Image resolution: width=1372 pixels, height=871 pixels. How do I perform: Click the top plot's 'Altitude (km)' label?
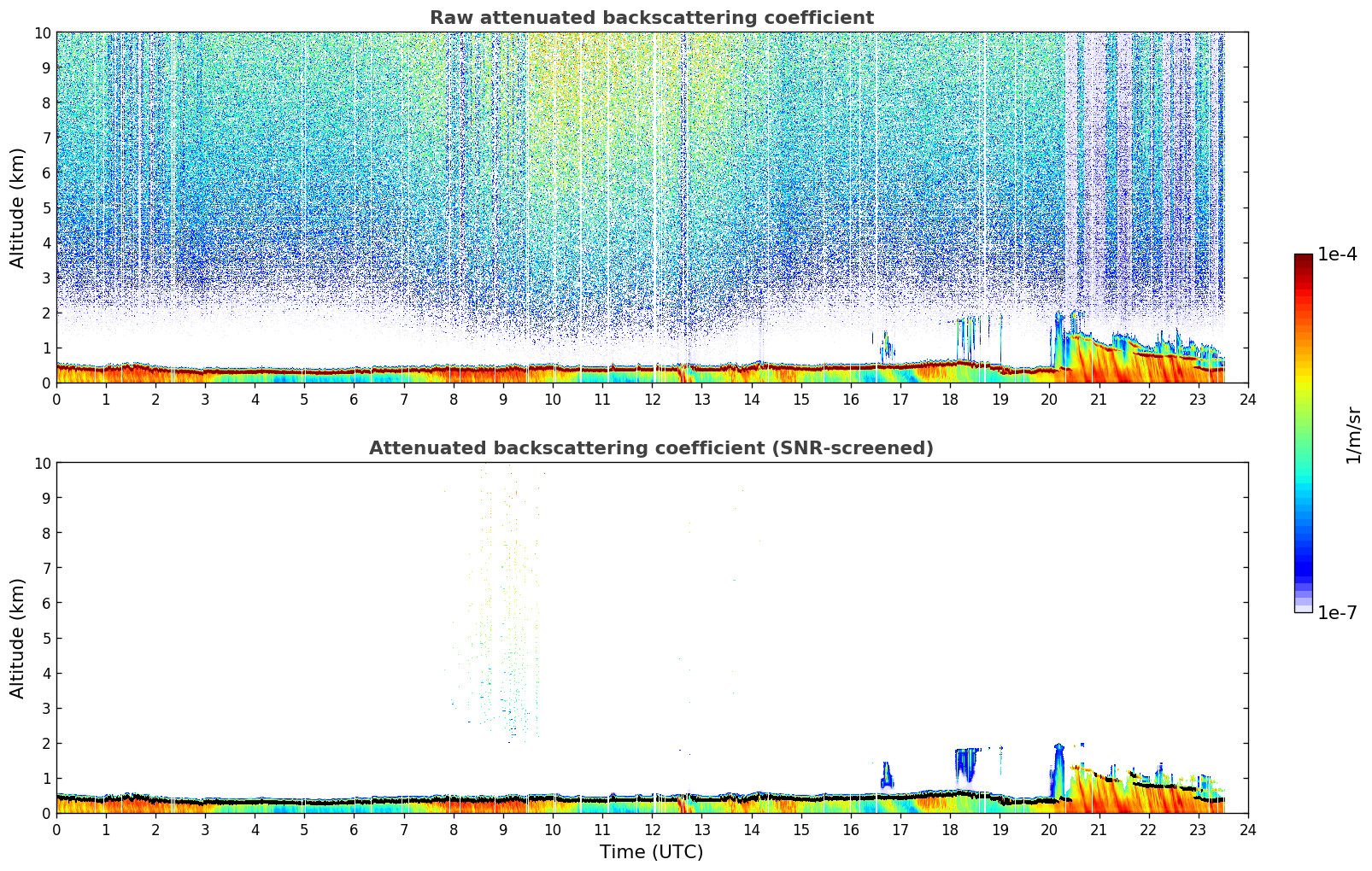[x=18, y=208]
